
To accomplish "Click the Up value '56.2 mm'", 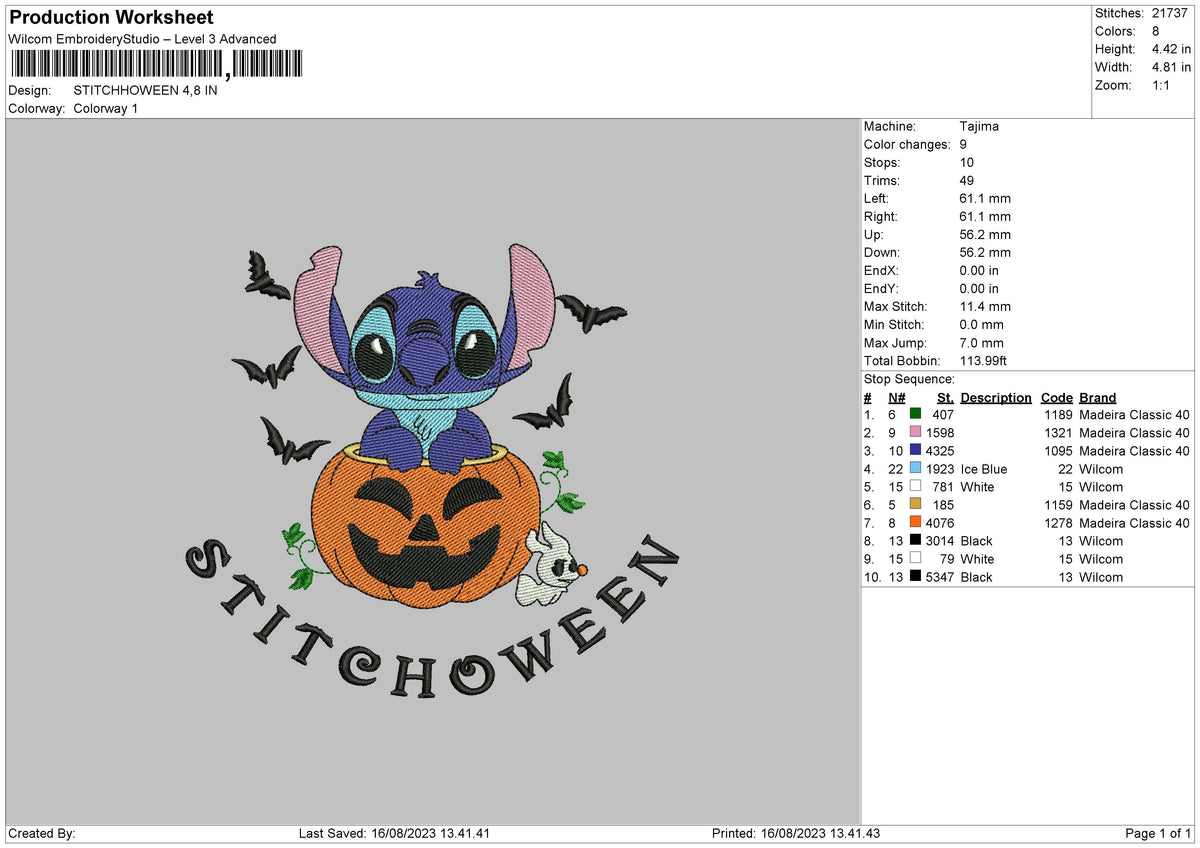I will (985, 234).
